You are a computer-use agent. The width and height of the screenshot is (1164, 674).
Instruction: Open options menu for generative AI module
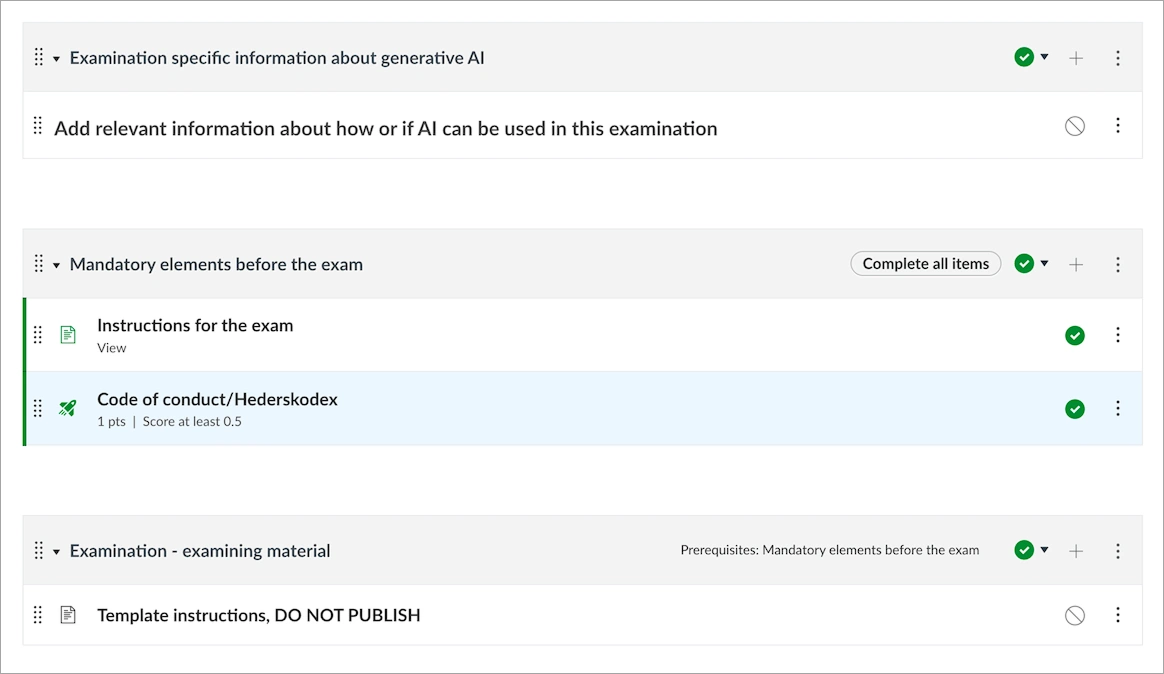tap(1118, 58)
